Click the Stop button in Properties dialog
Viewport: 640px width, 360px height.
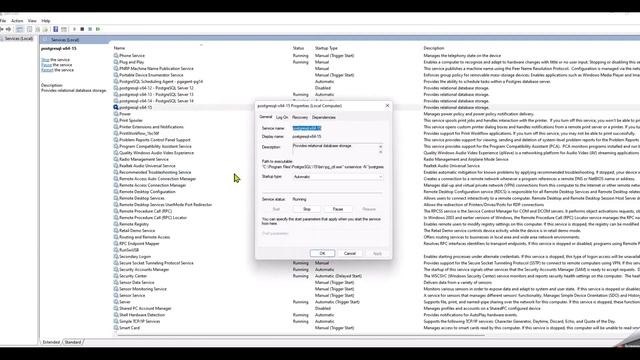pos(307,209)
